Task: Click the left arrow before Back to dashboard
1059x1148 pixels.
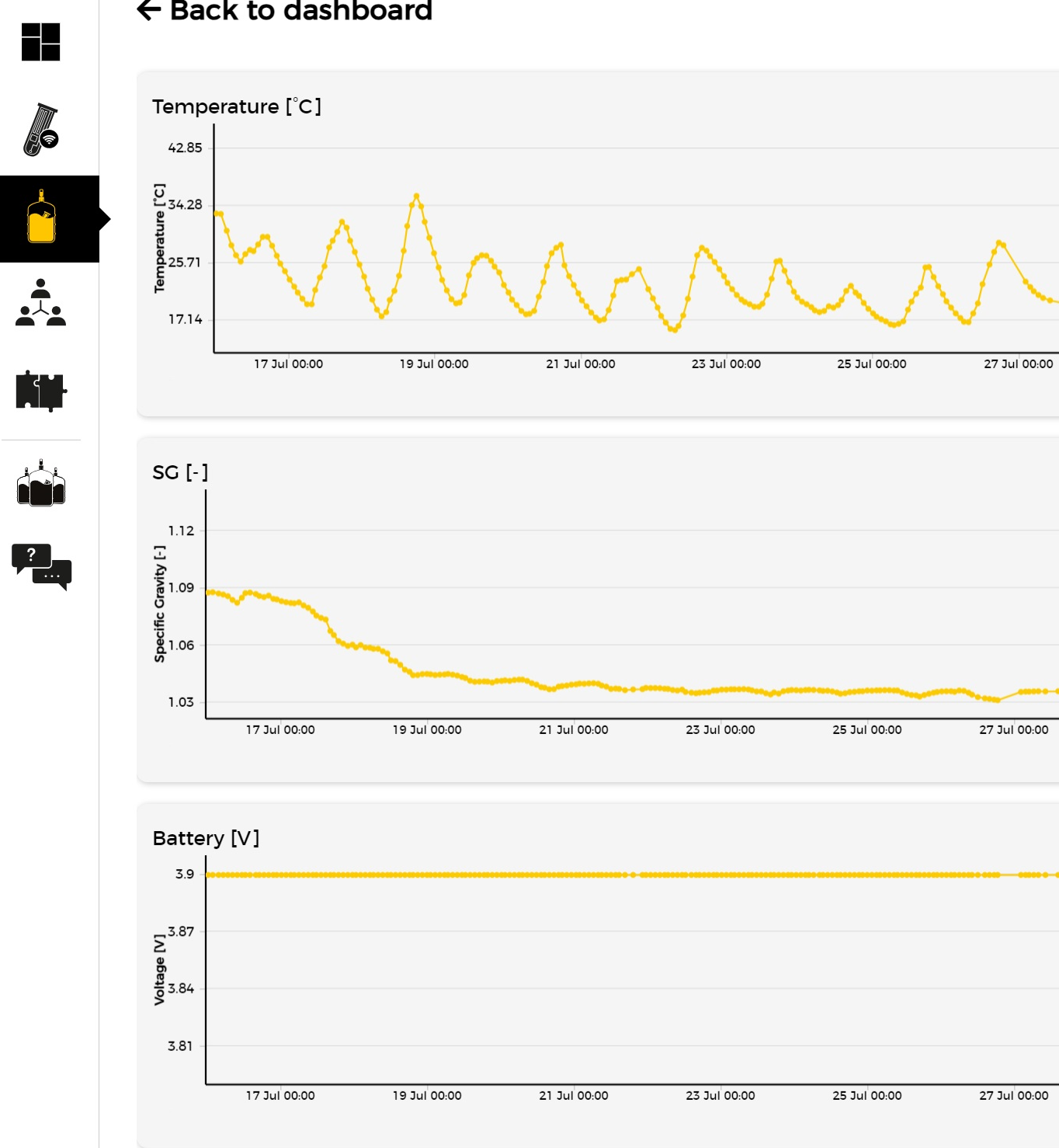Action: click(x=148, y=10)
